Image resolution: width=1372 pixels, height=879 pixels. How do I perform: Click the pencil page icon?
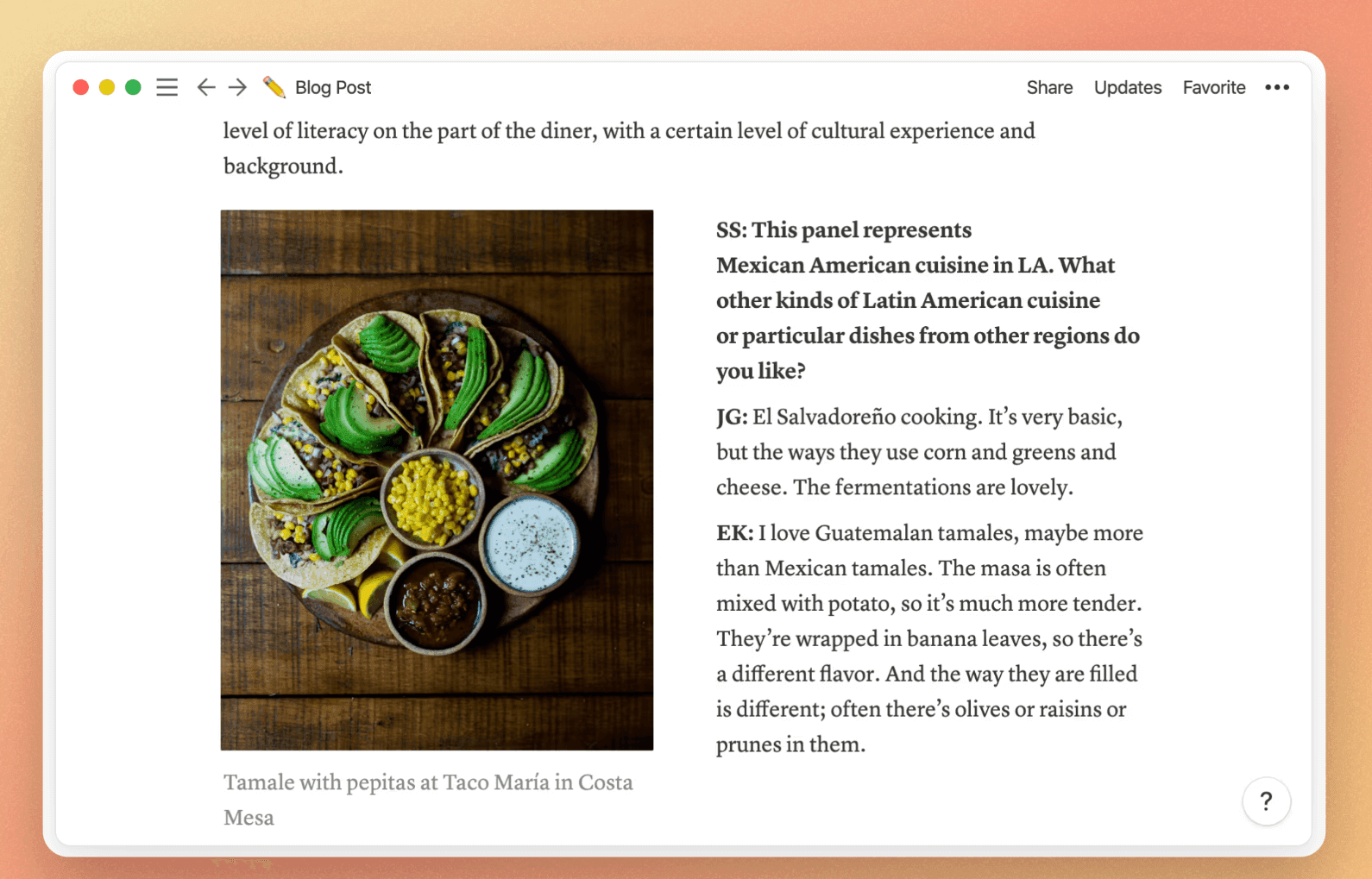click(274, 87)
